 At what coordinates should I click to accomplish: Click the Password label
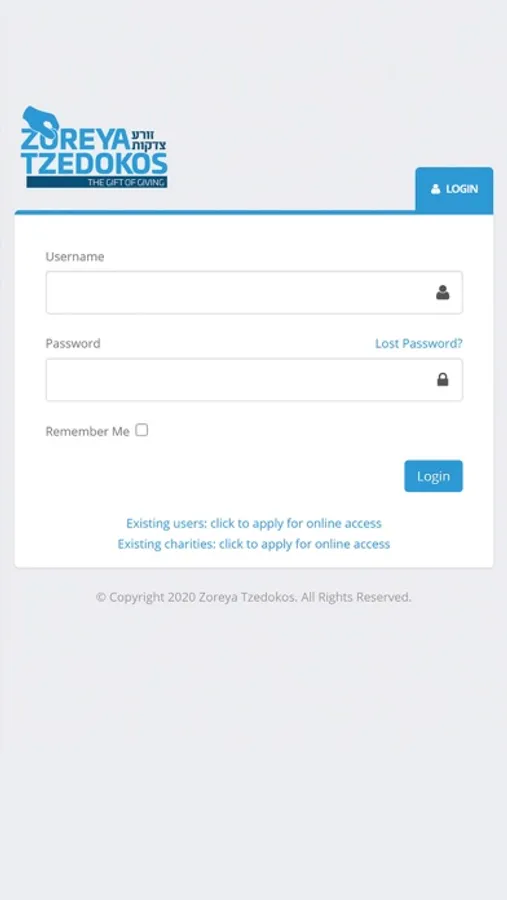[73, 343]
